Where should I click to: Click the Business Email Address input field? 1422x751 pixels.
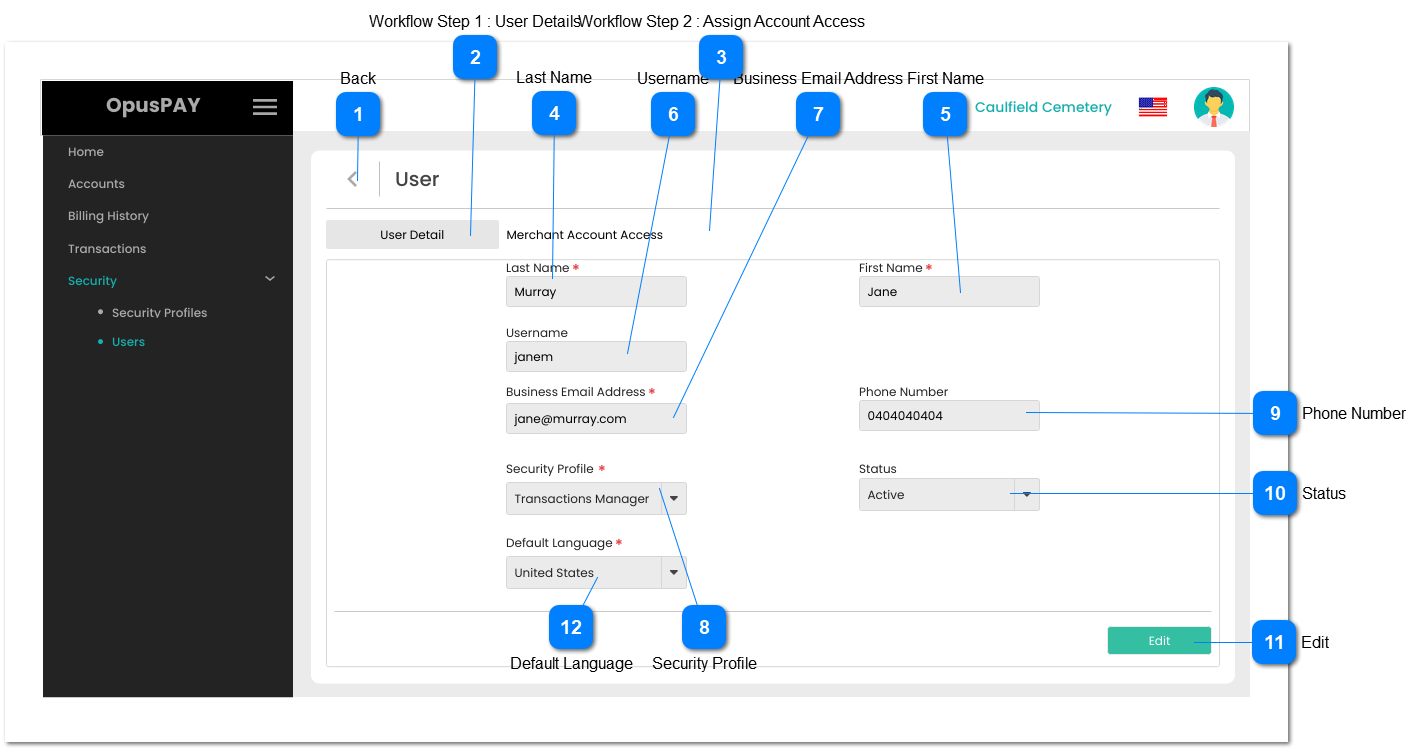point(595,418)
